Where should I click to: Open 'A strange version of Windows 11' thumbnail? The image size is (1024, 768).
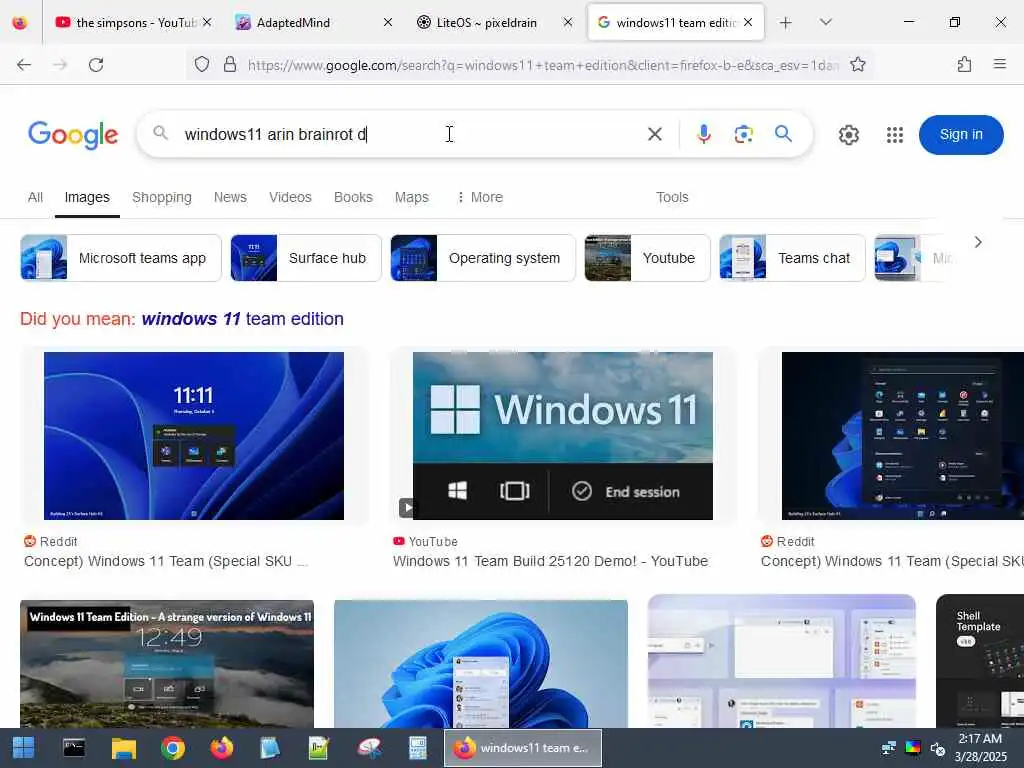click(167, 664)
